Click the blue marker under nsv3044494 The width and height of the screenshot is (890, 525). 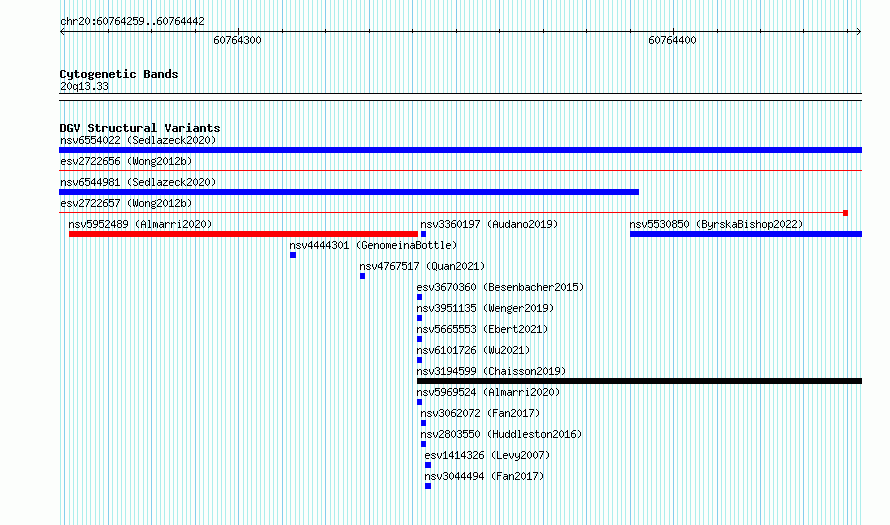point(428,486)
